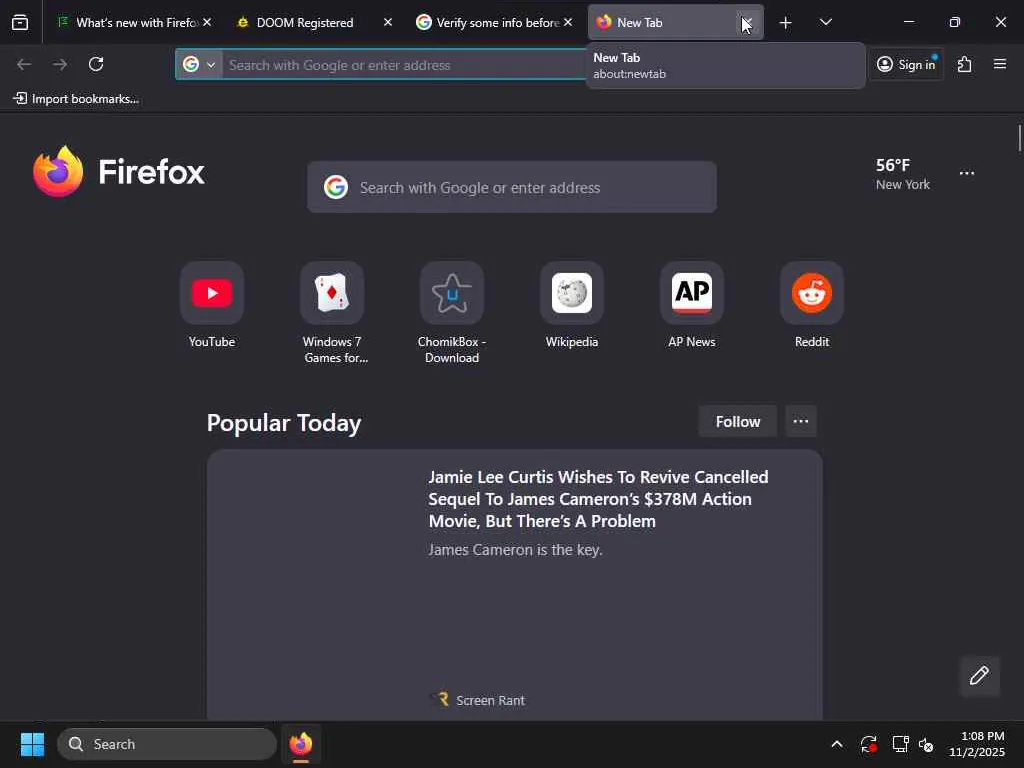Click the Screen Rant source label

coord(490,700)
